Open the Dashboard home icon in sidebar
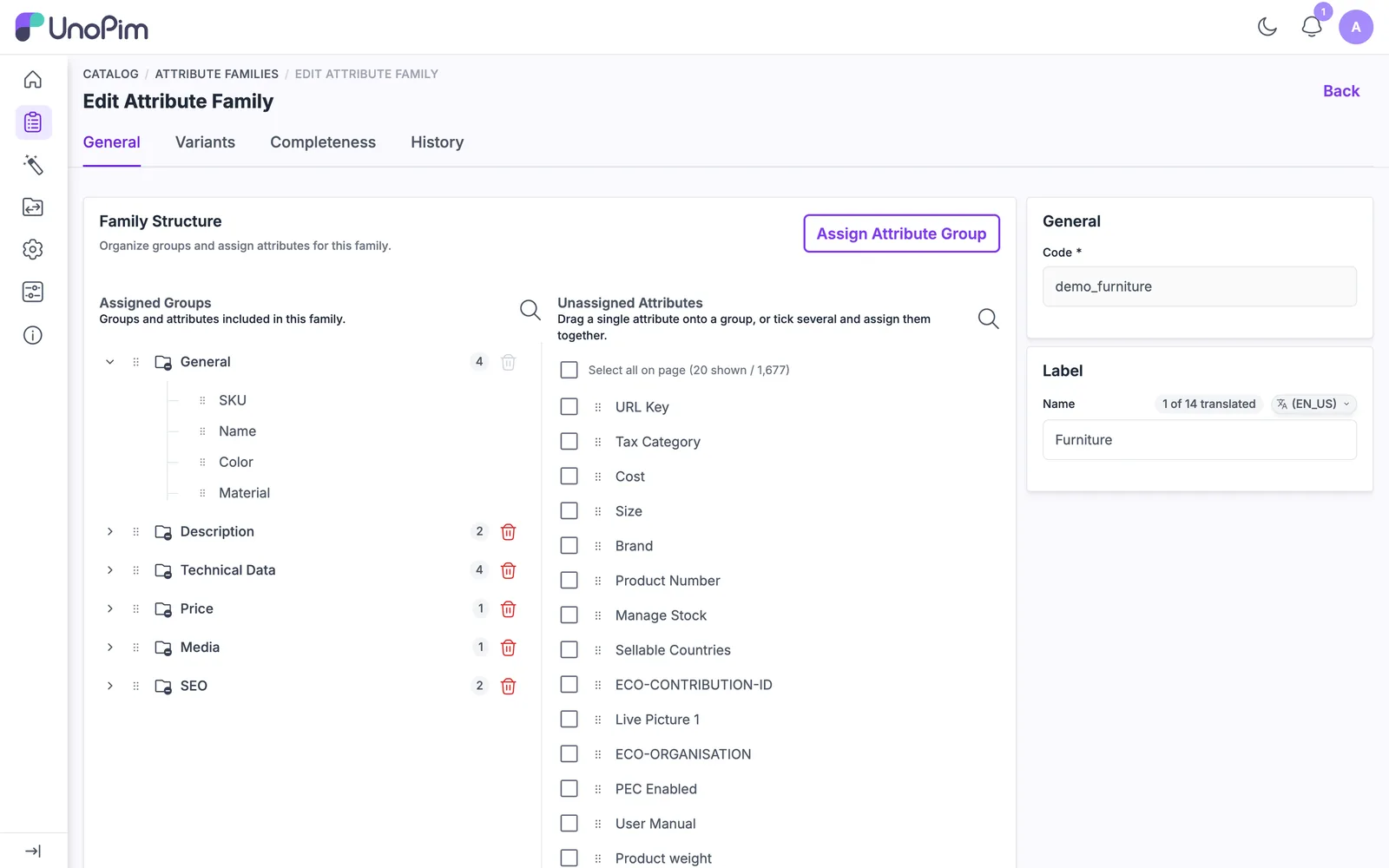1389x868 pixels. pos(33,80)
